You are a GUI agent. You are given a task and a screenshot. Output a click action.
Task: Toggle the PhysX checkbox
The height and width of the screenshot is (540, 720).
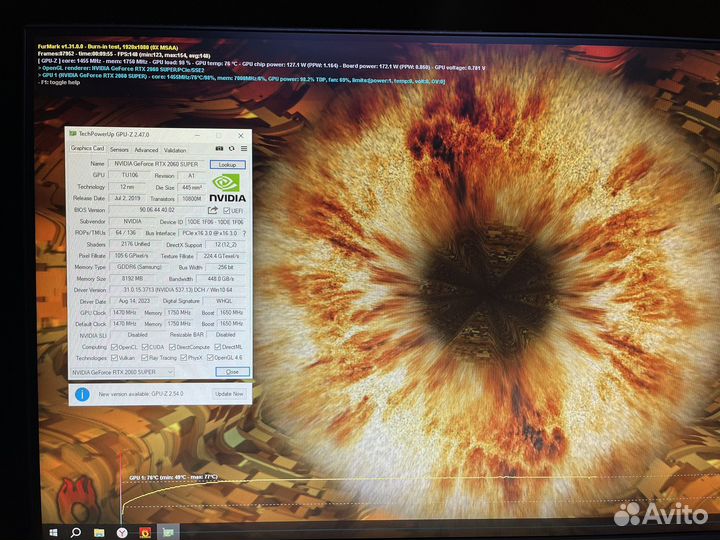(184, 358)
